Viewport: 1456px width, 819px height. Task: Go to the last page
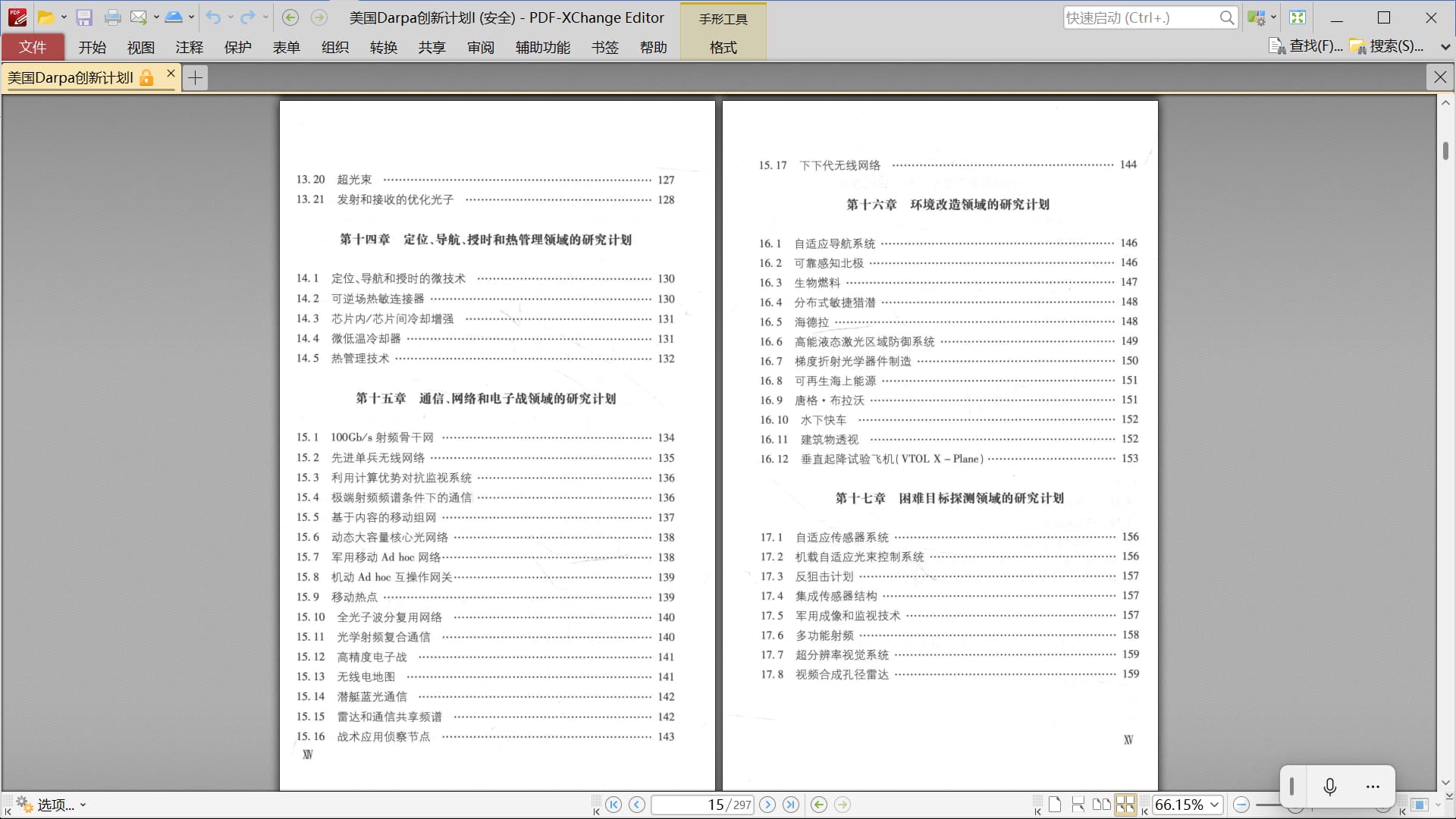pyautogui.click(x=791, y=805)
